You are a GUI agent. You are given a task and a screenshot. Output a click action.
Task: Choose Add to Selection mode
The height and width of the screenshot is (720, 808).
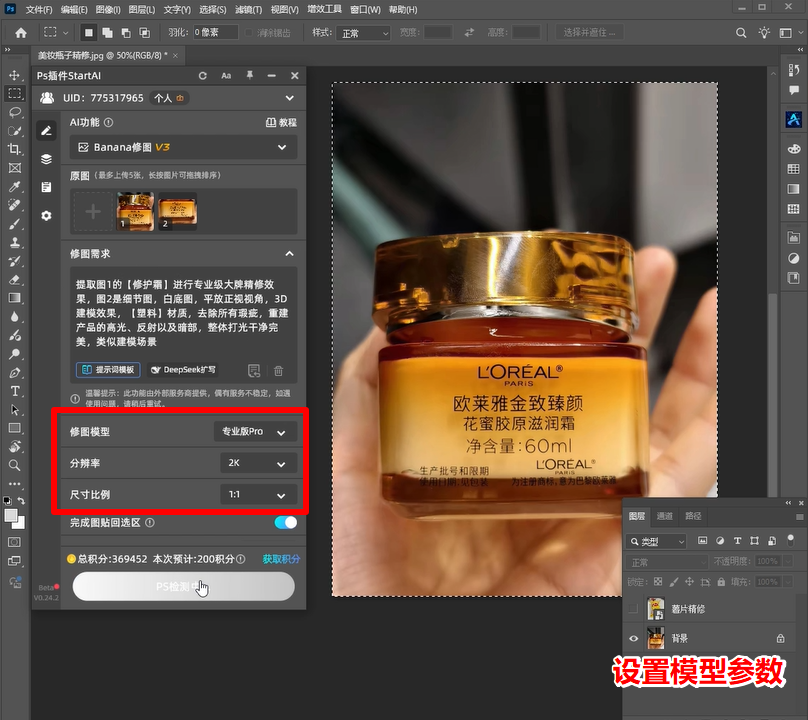(x=107, y=33)
